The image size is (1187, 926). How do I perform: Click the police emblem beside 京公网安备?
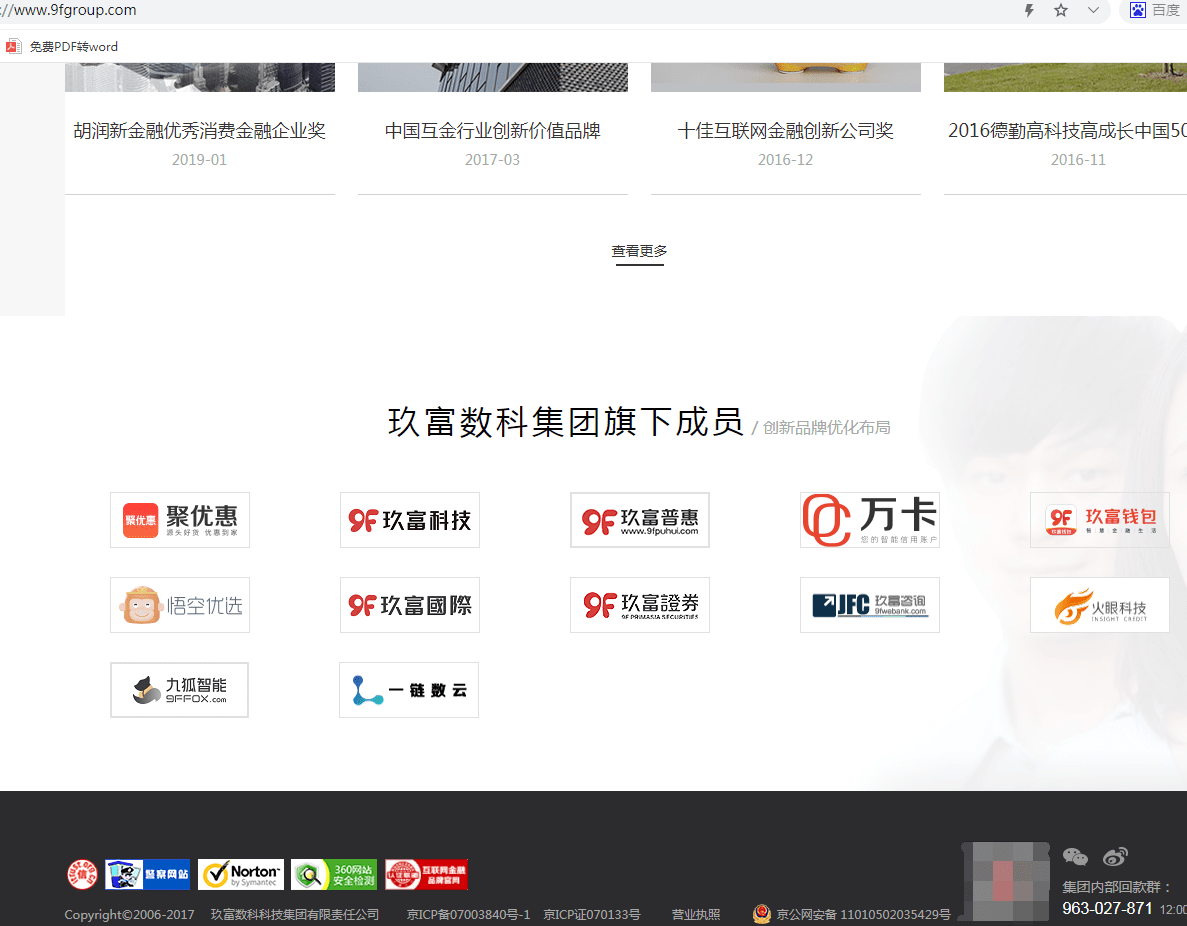[762, 914]
